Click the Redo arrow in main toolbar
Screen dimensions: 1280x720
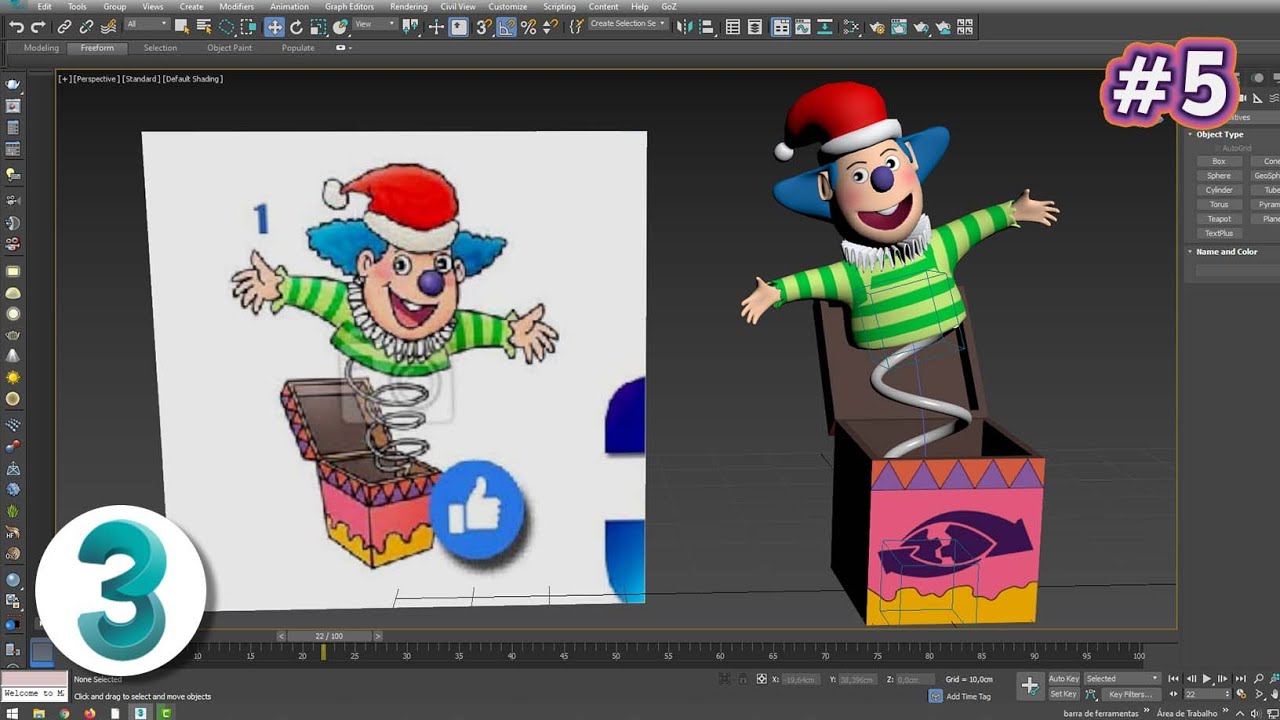click(x=38, y=27)
